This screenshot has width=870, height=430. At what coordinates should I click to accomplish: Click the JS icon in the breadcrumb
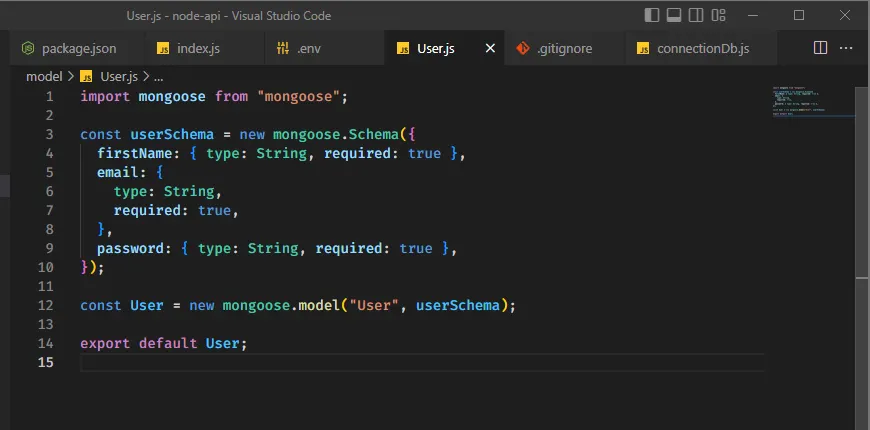[x=87, y=77]
